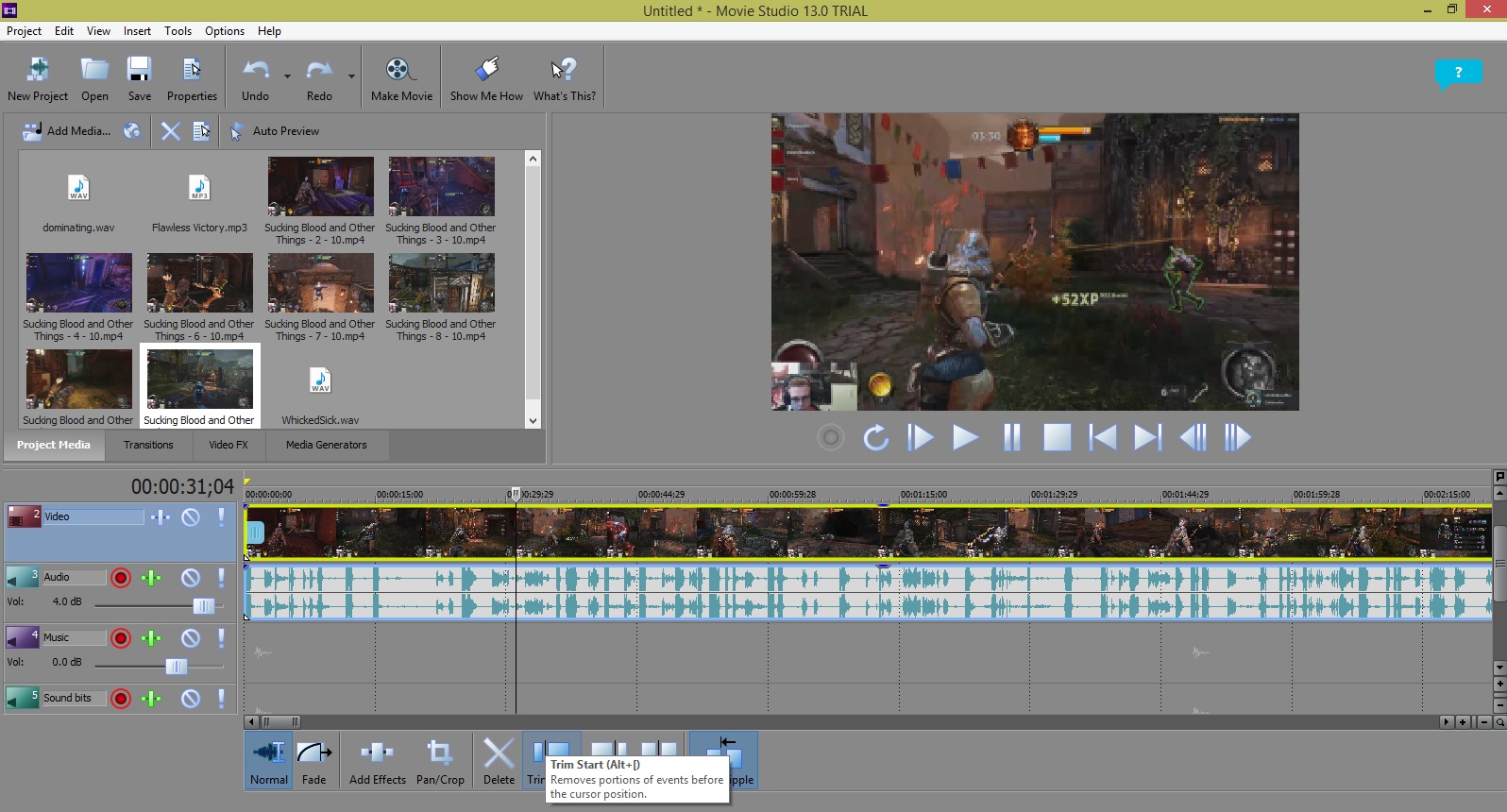This screenshot has width=1507, height=812.
Task: Select the Fade tool
Action: click(x=314, y=761)
